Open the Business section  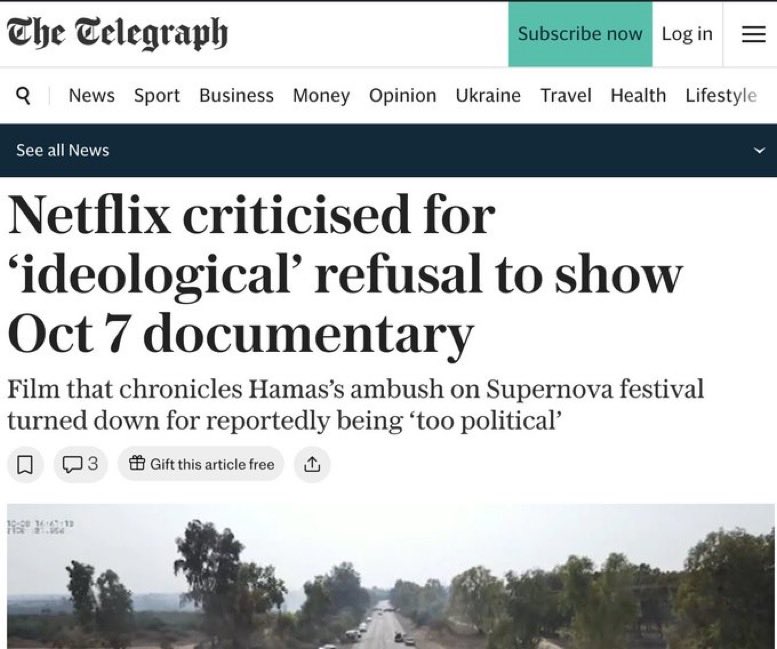pyautogui.click(x=236, y=95)
